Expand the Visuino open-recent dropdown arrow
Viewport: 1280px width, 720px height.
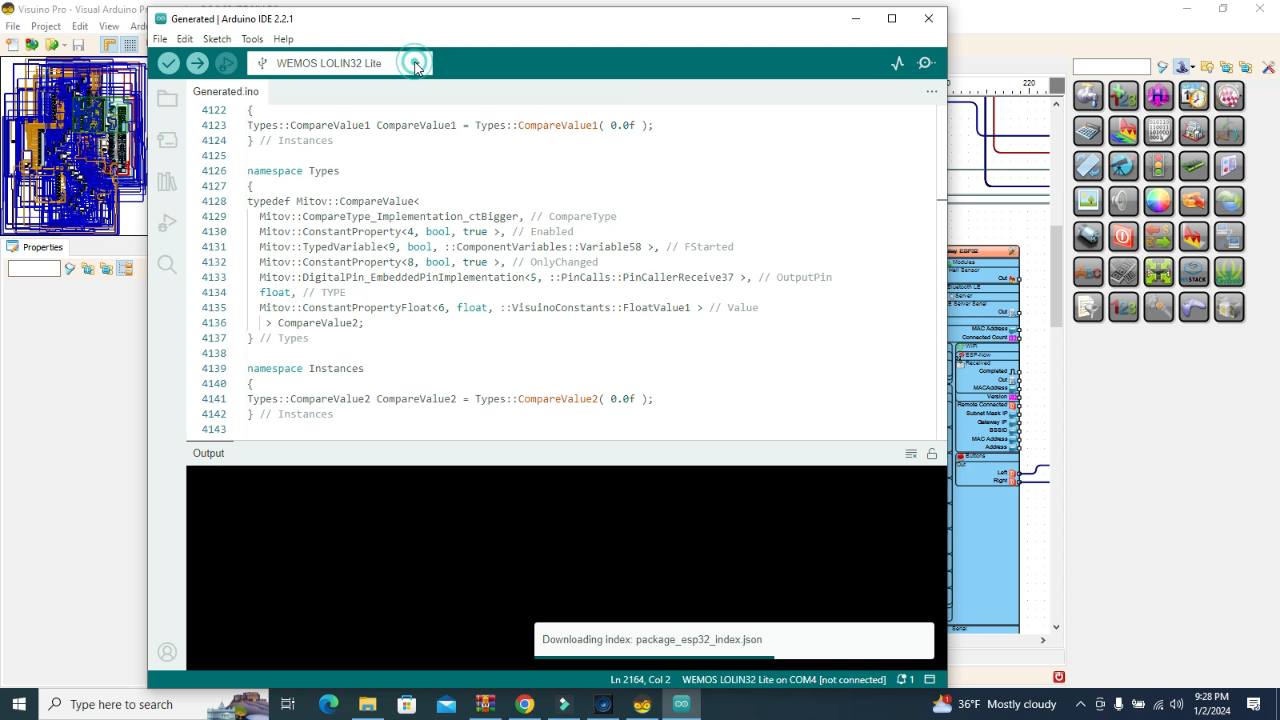pyautogui.click(x=64, y=45)
